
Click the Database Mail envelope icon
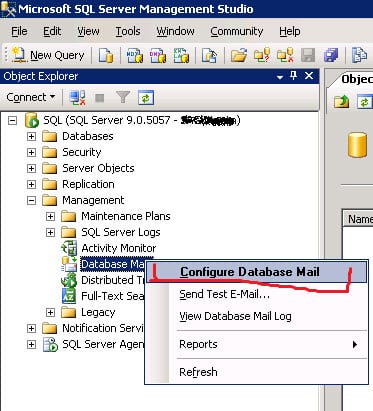[x=69, y=264]
